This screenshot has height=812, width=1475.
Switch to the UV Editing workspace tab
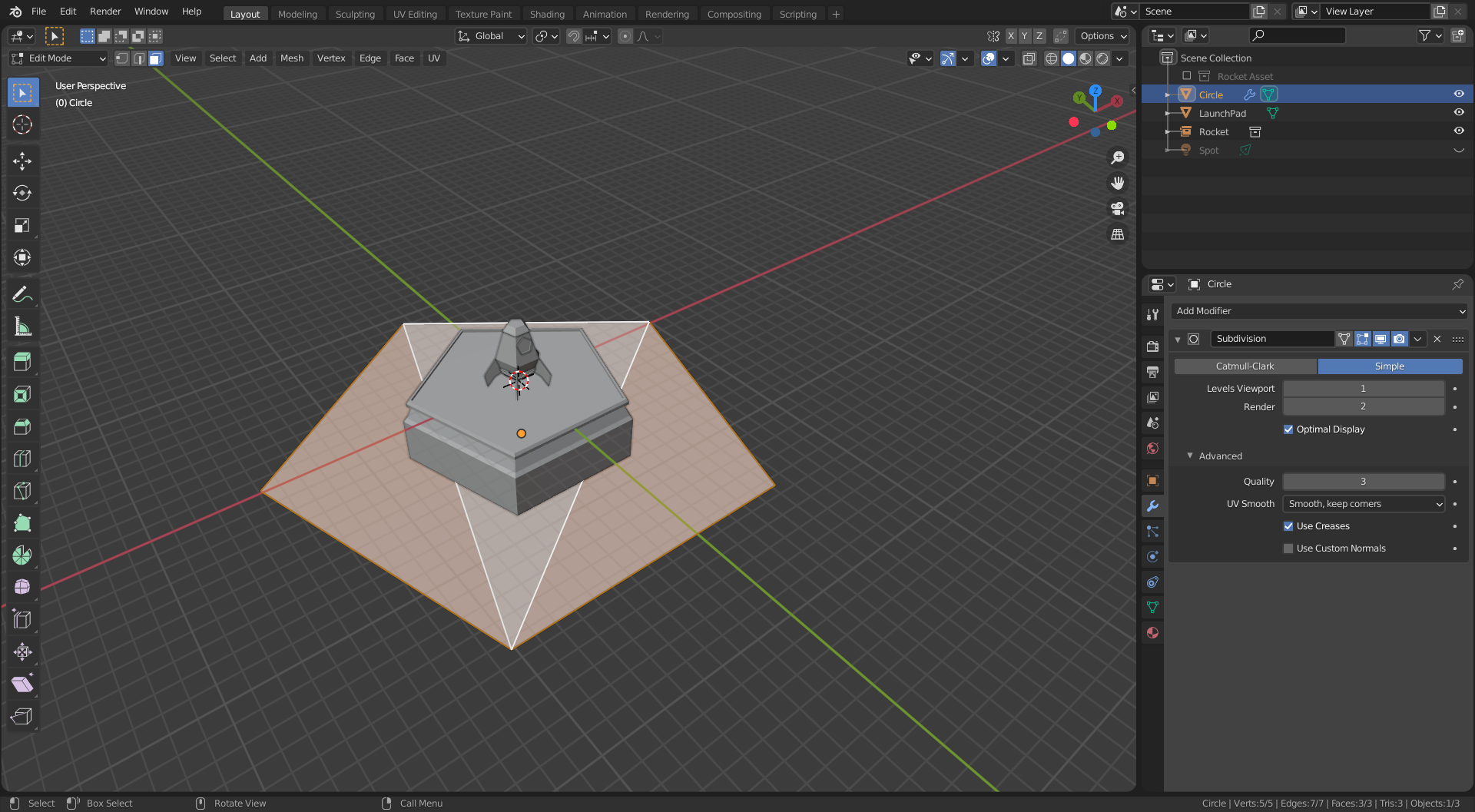tap(415, 14)
